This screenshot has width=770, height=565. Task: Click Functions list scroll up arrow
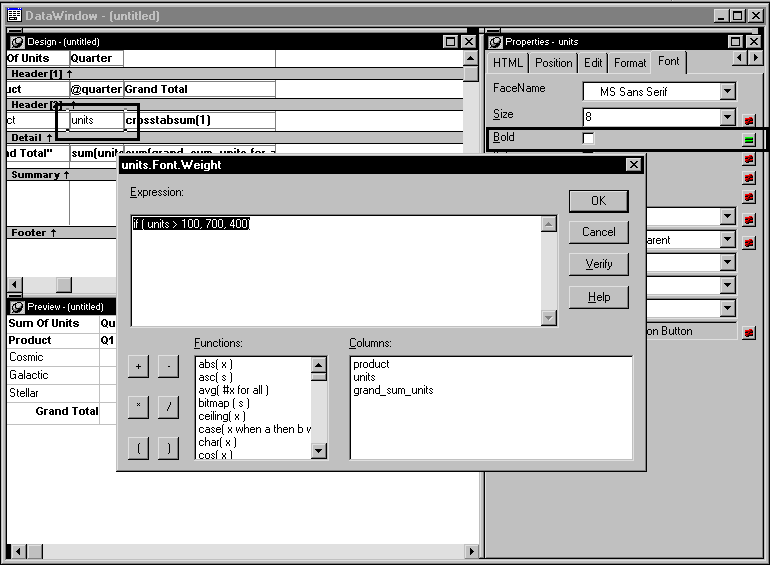coord(319,365)
